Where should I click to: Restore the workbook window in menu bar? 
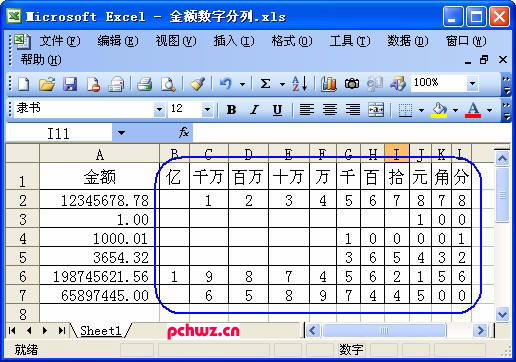point(484,60)
